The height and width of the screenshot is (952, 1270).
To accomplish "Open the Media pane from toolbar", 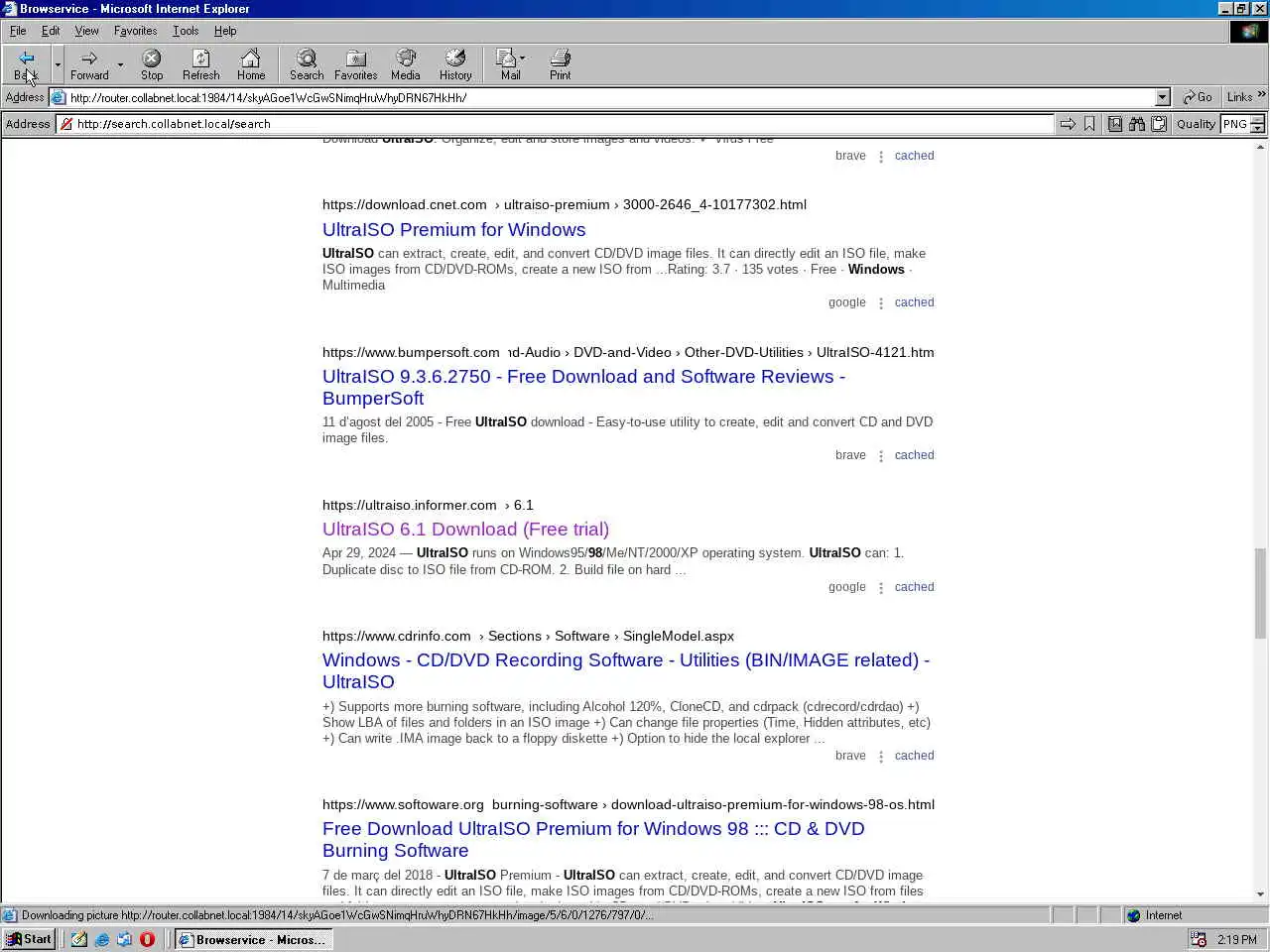I will [x=405, y=64].
